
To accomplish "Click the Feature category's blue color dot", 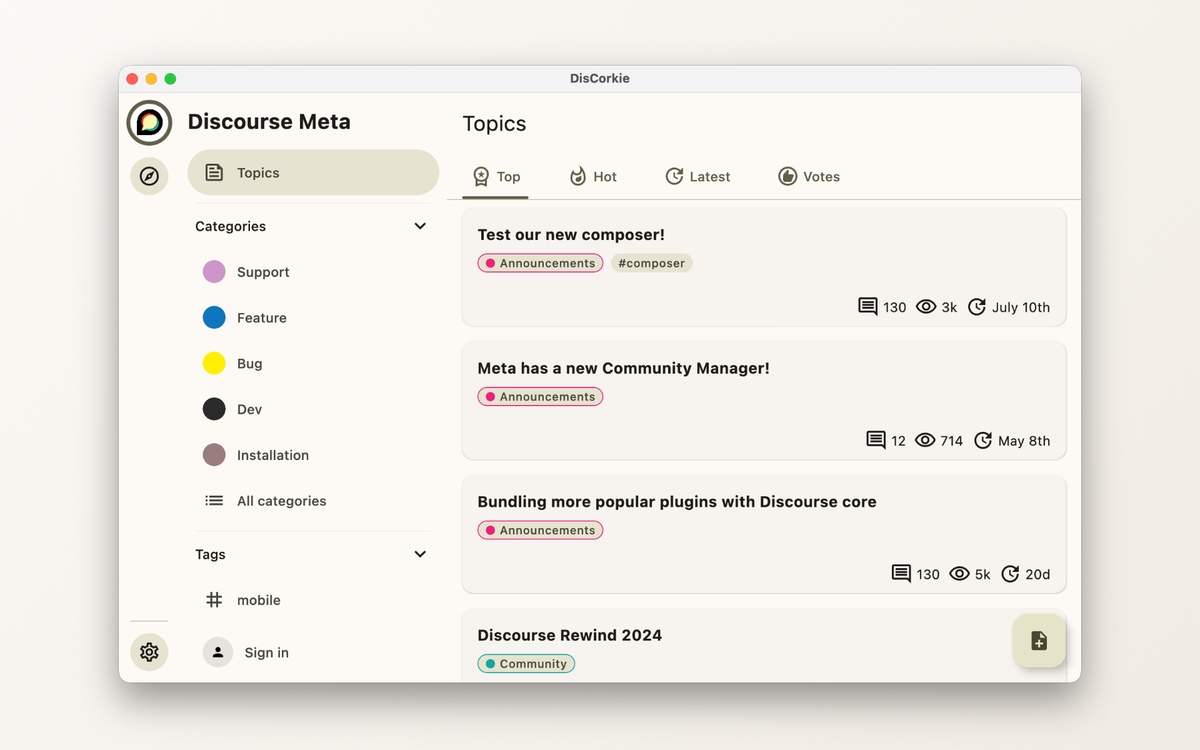I will pyautogui.click(x=213, y=317).
